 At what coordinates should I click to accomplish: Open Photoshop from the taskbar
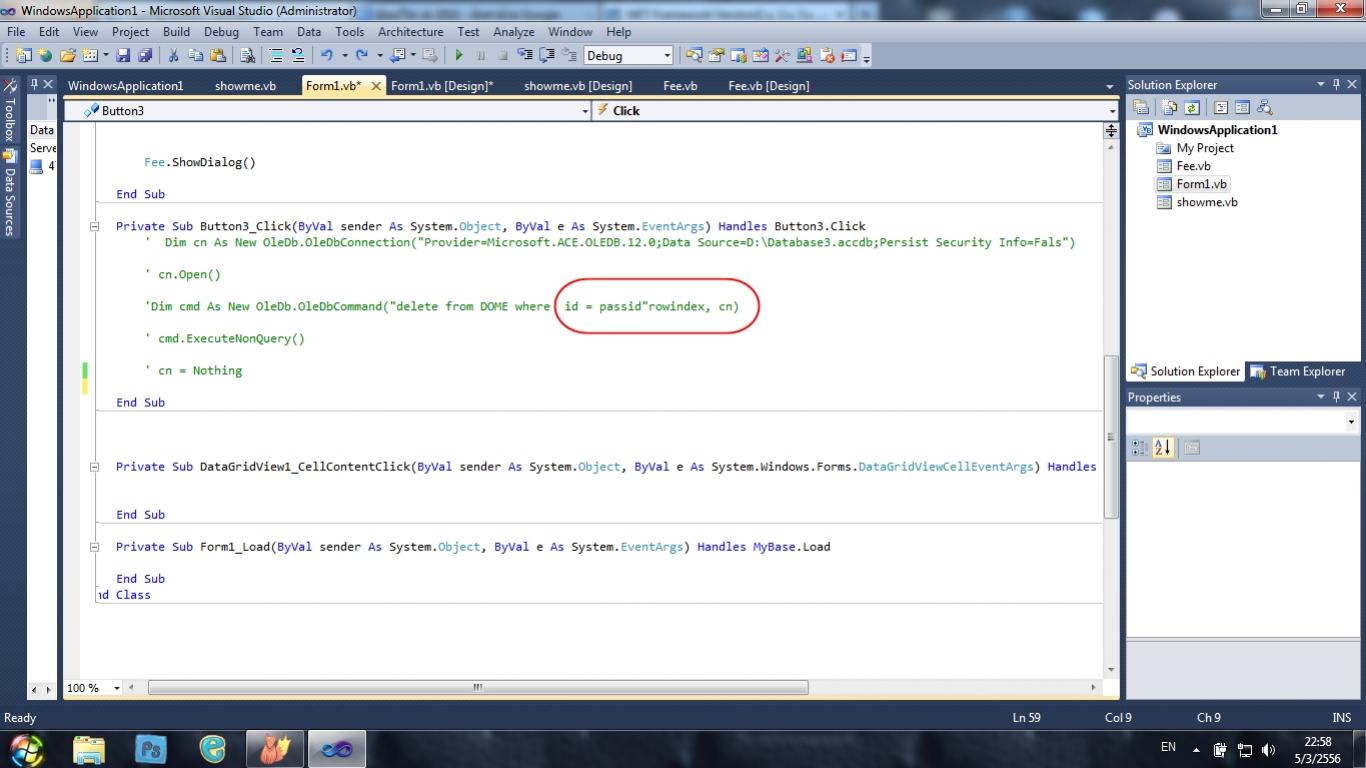pyautogui.click(x=151, y=748)
